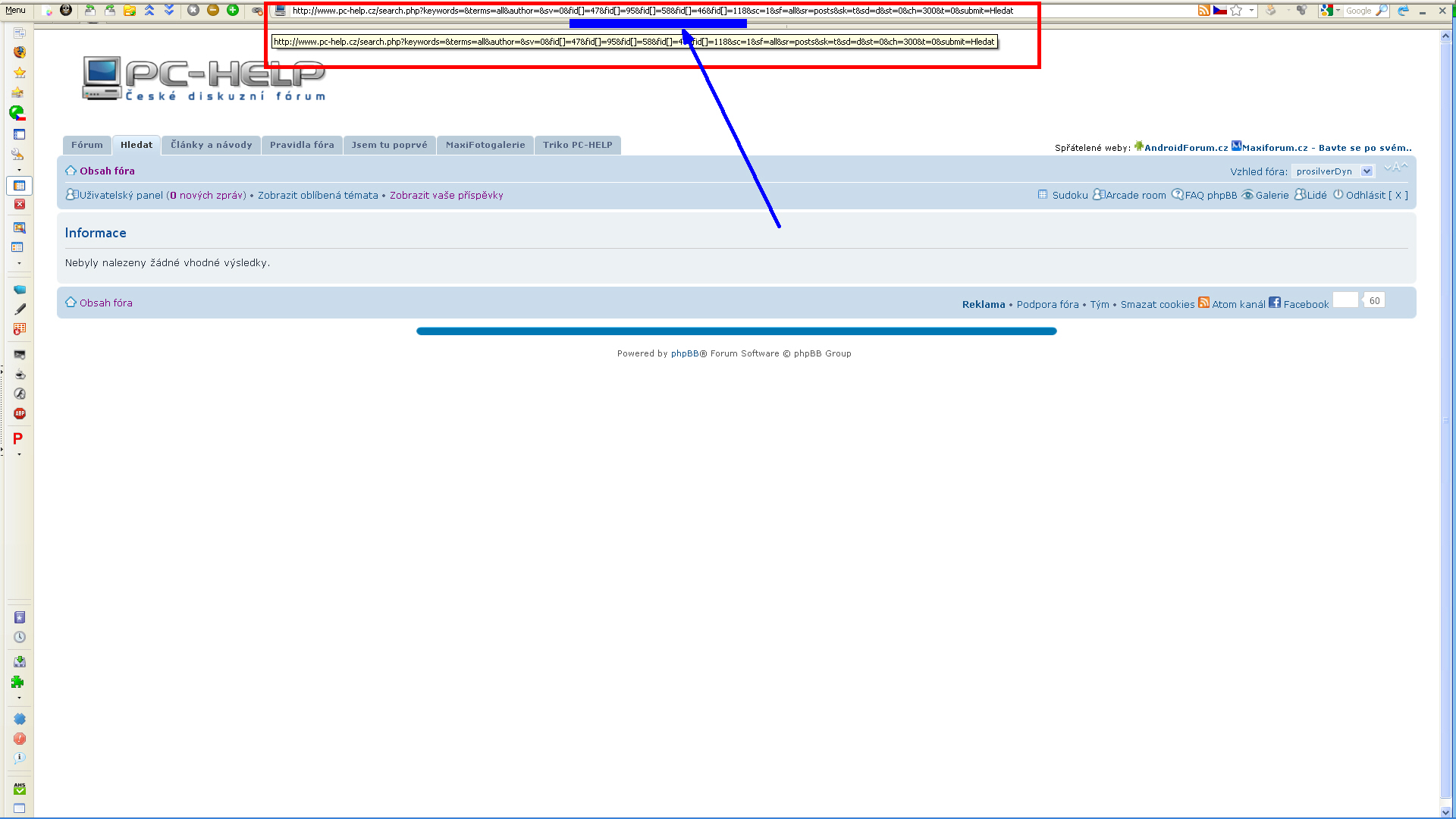Open the Smazat cookies link
Screen dimensions: 1456x819
(x=1157, y=304)
